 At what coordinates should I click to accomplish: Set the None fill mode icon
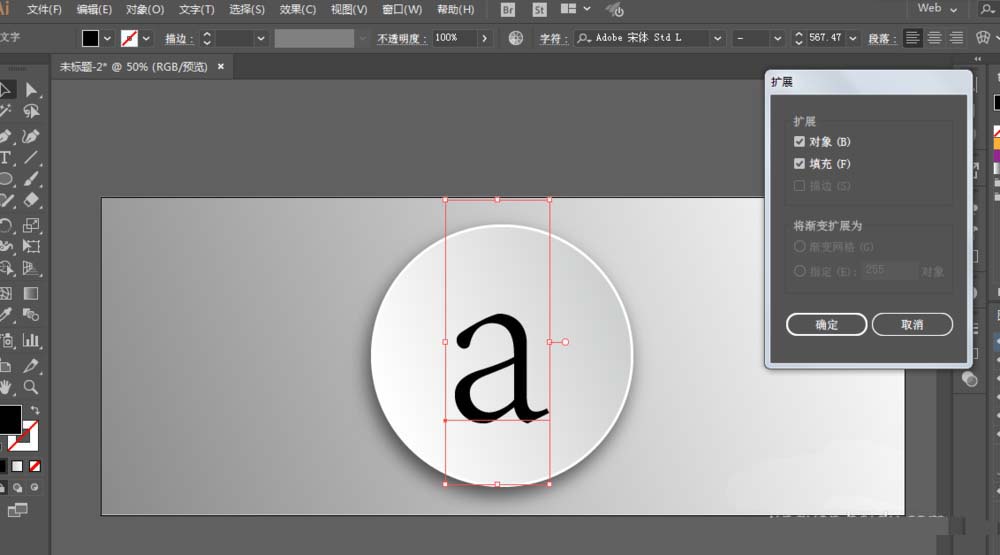(35, 466)
